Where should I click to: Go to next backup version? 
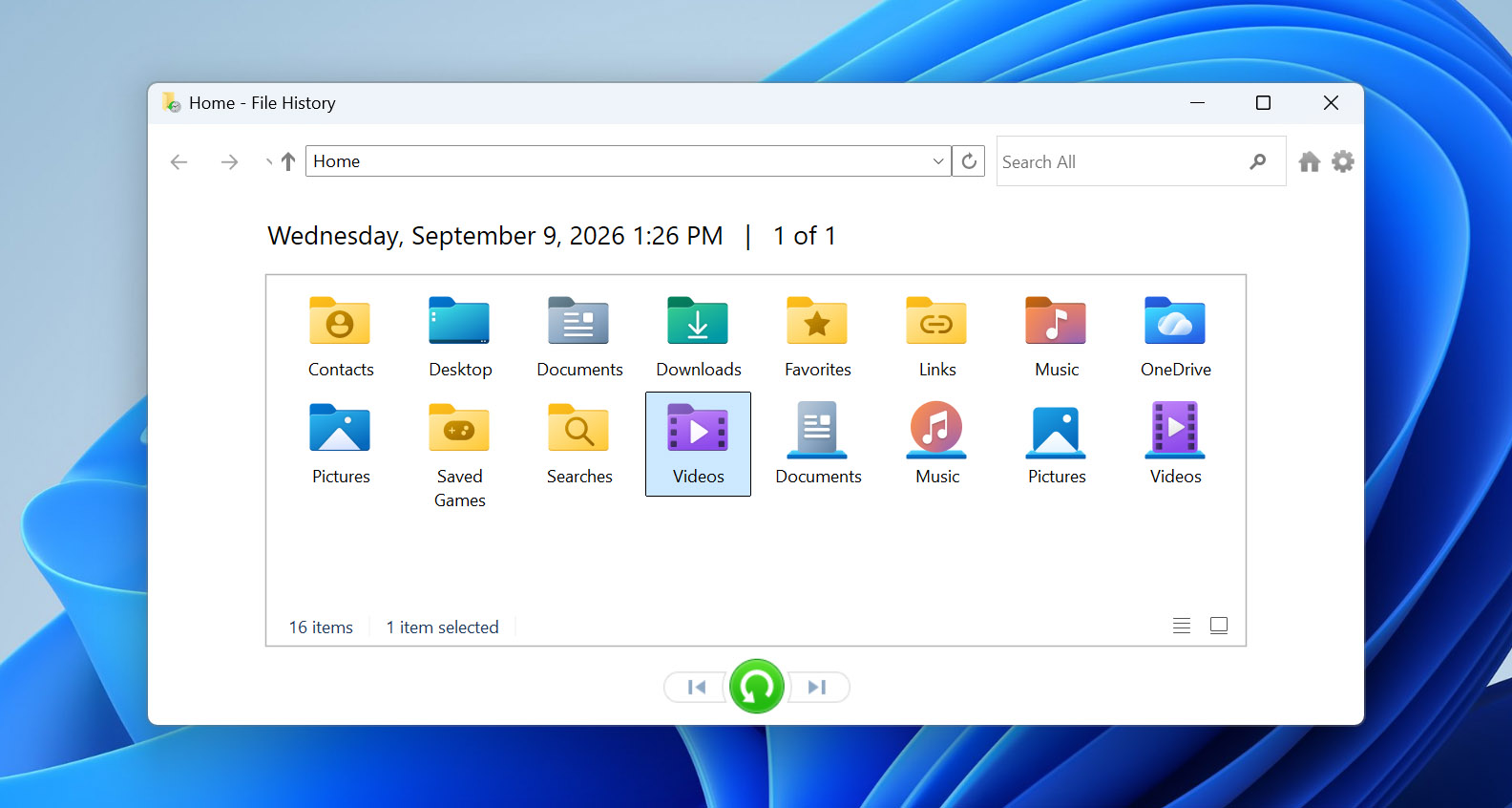[817, 687]
